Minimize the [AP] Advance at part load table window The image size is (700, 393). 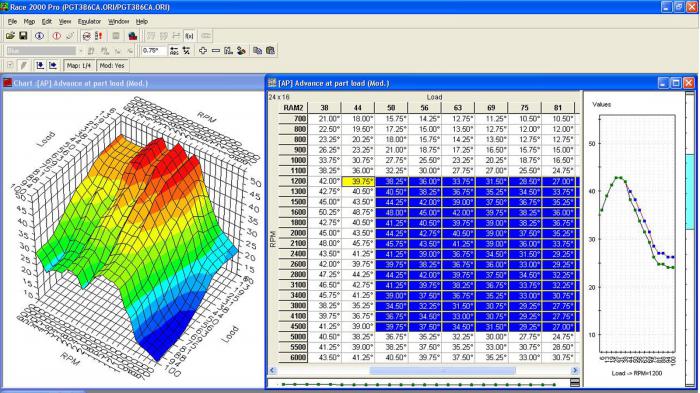pyautogui.click(x=663, y=83)
